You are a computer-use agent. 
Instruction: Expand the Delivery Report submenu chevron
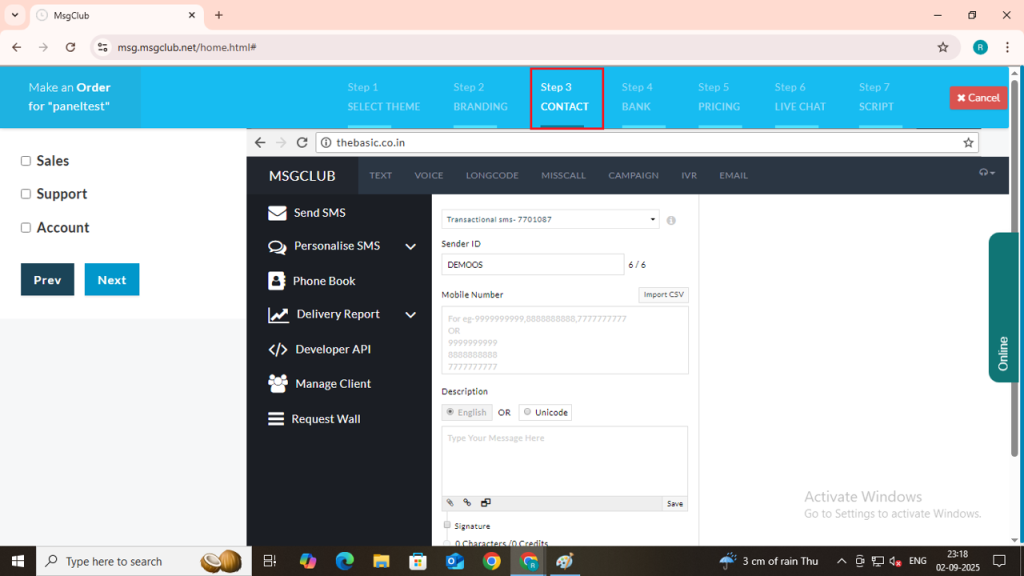[x=411, y=315]
